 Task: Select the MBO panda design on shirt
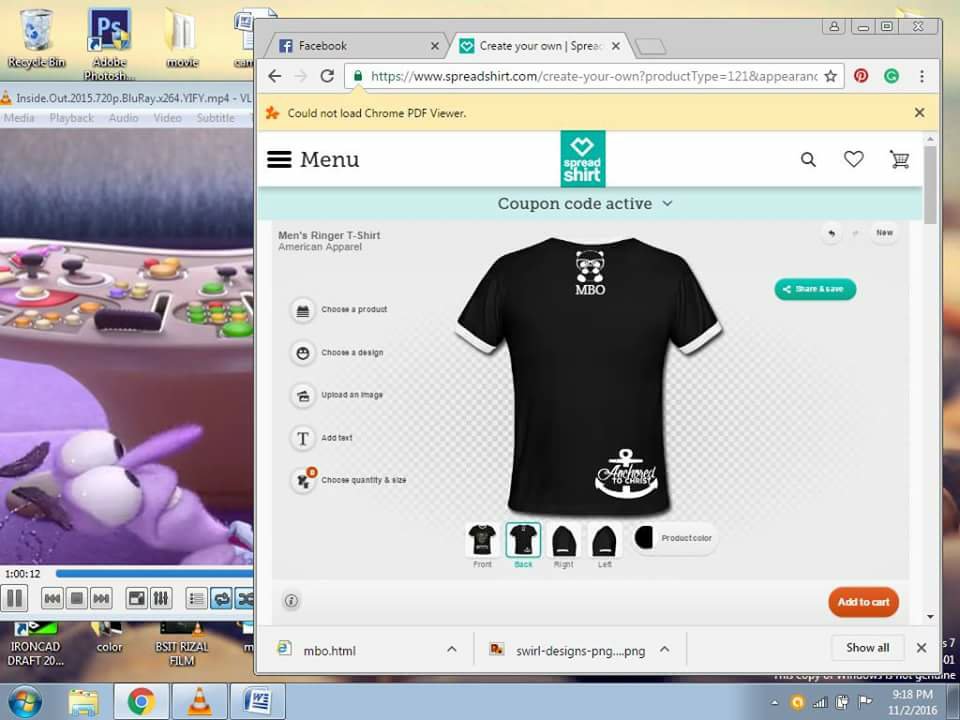pos(590,272)
